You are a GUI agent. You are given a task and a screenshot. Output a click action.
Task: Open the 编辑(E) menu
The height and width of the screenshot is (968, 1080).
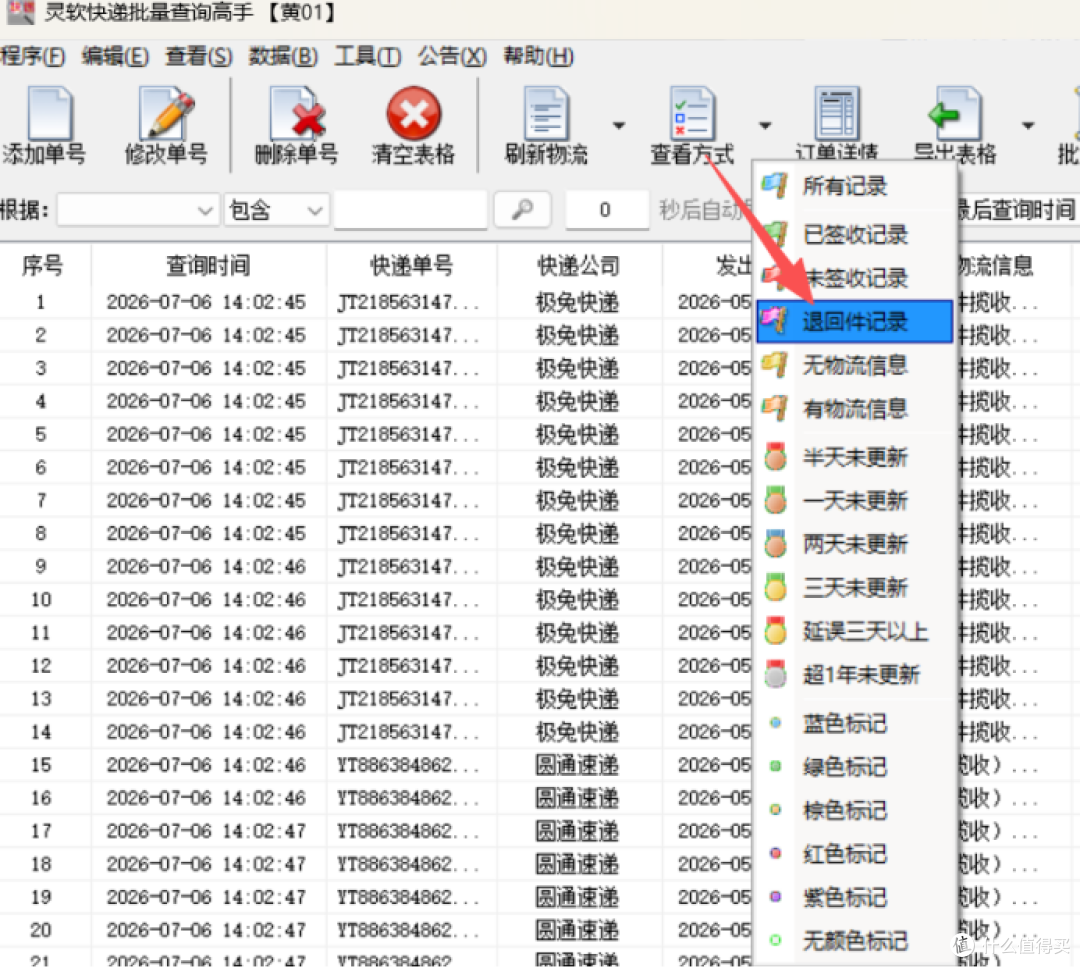tap(115, 56)
